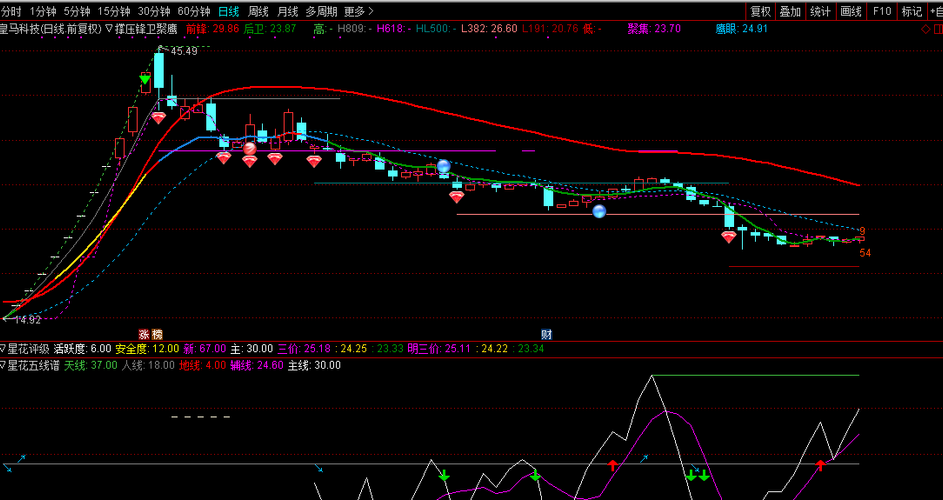
Task: Click the 复权 adjustment button
Action: pyautogui.click(x=761, y=11)
